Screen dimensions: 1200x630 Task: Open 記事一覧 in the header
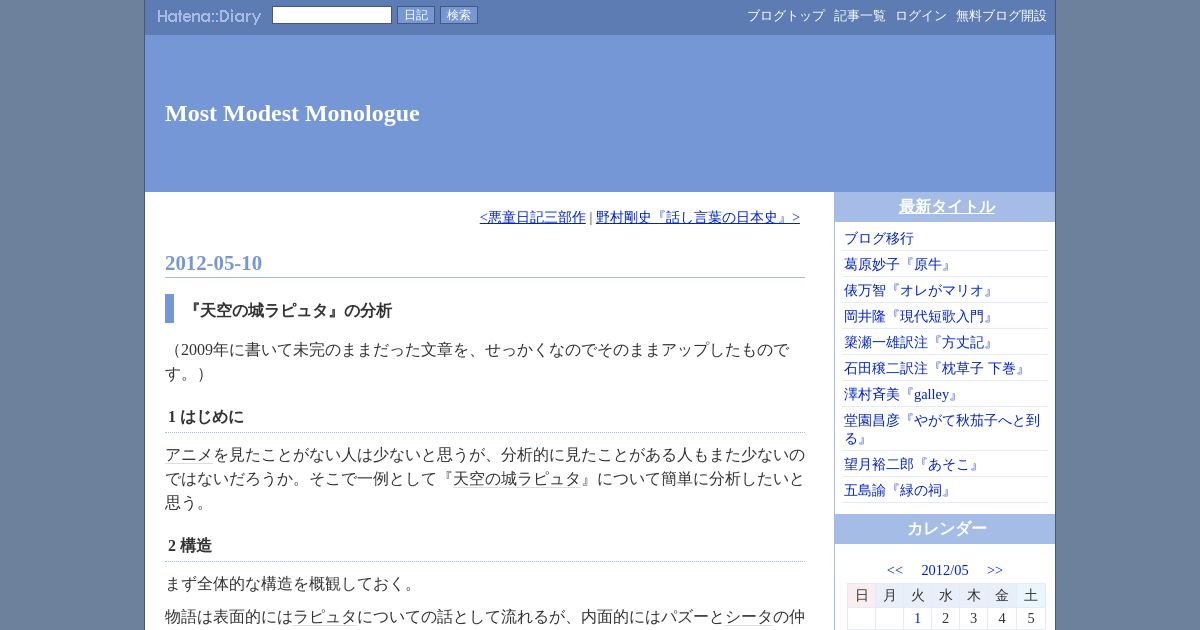point(860,16)
